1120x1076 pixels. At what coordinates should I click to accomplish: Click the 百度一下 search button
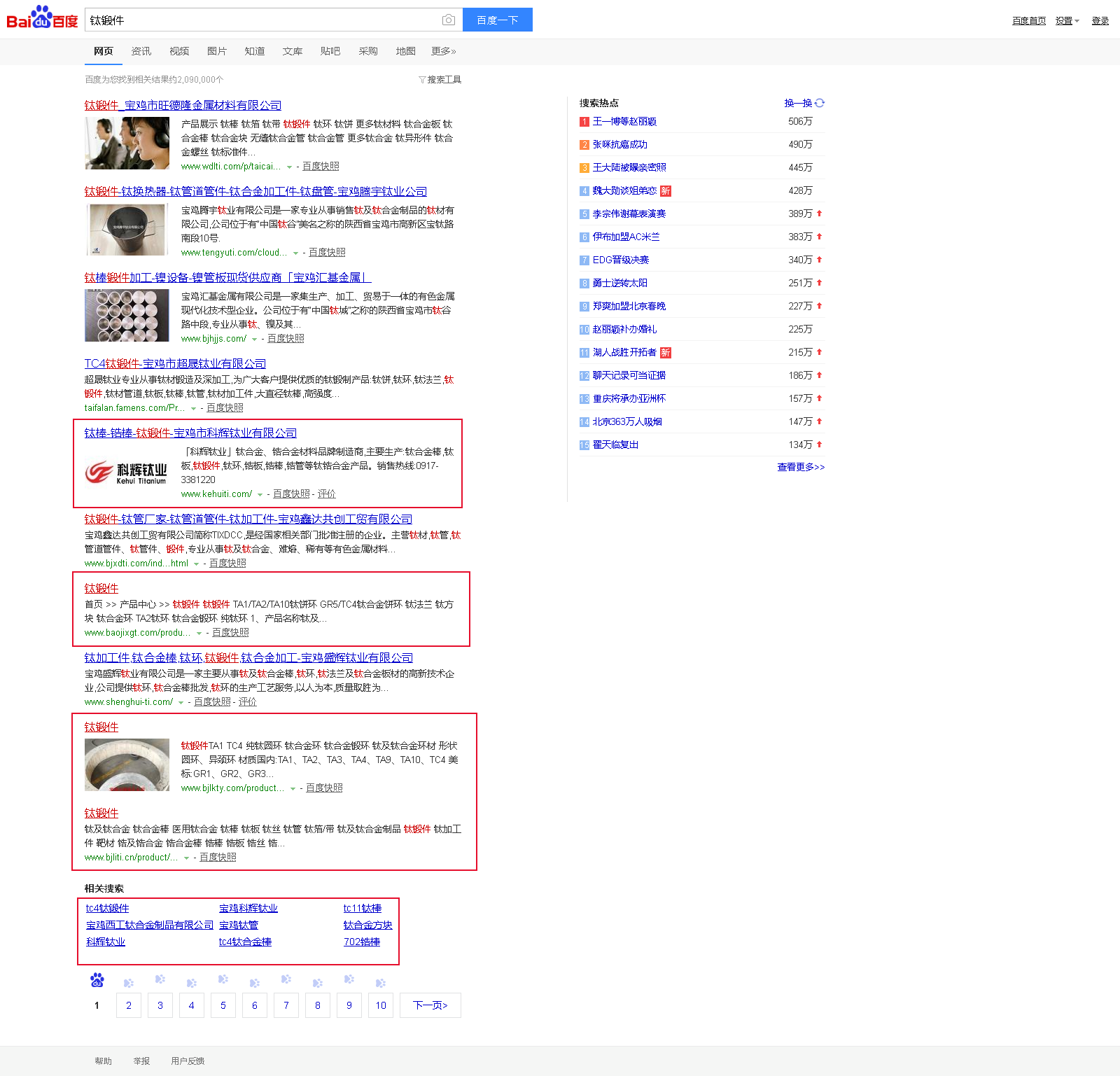pos(498,20)
